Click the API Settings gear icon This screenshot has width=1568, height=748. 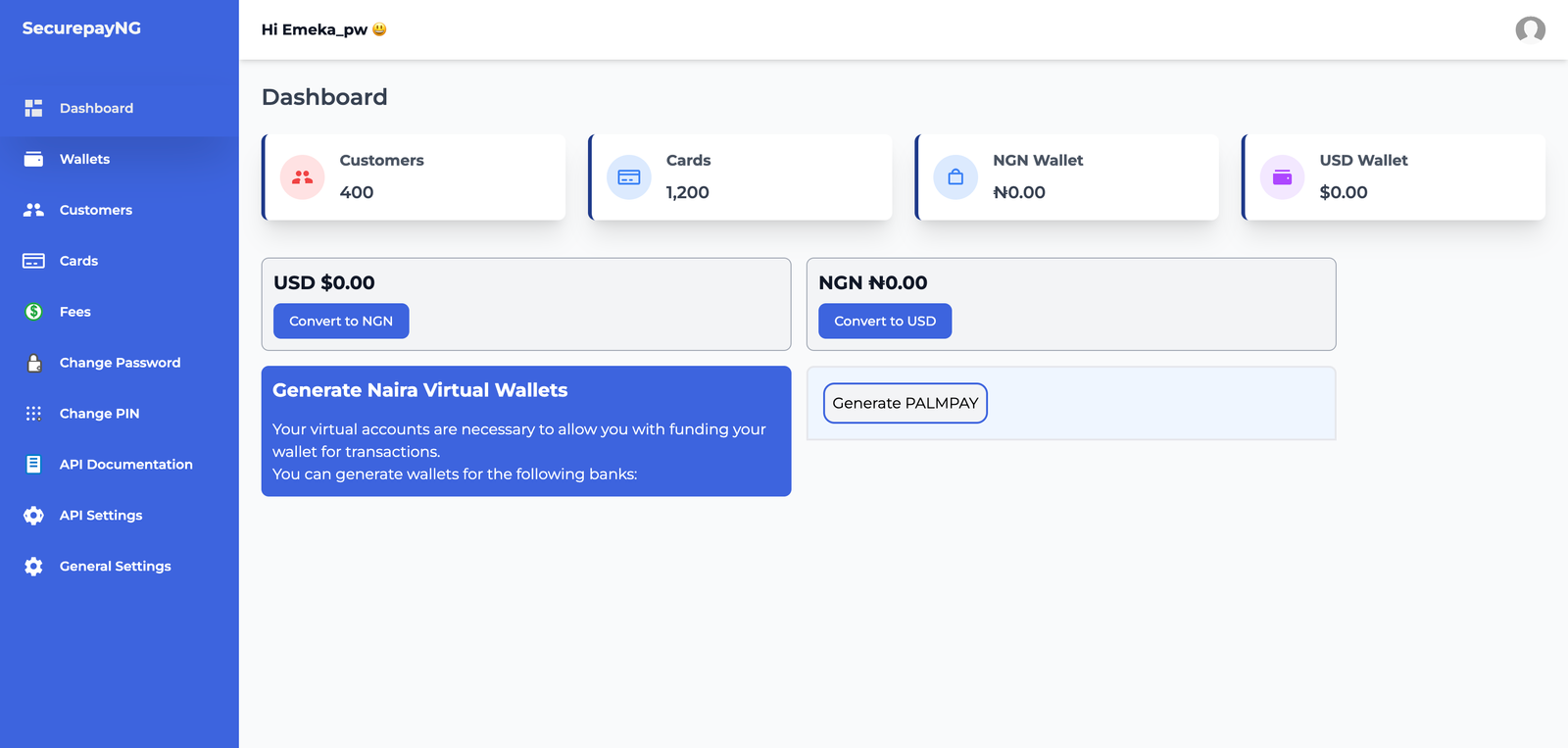33,516
